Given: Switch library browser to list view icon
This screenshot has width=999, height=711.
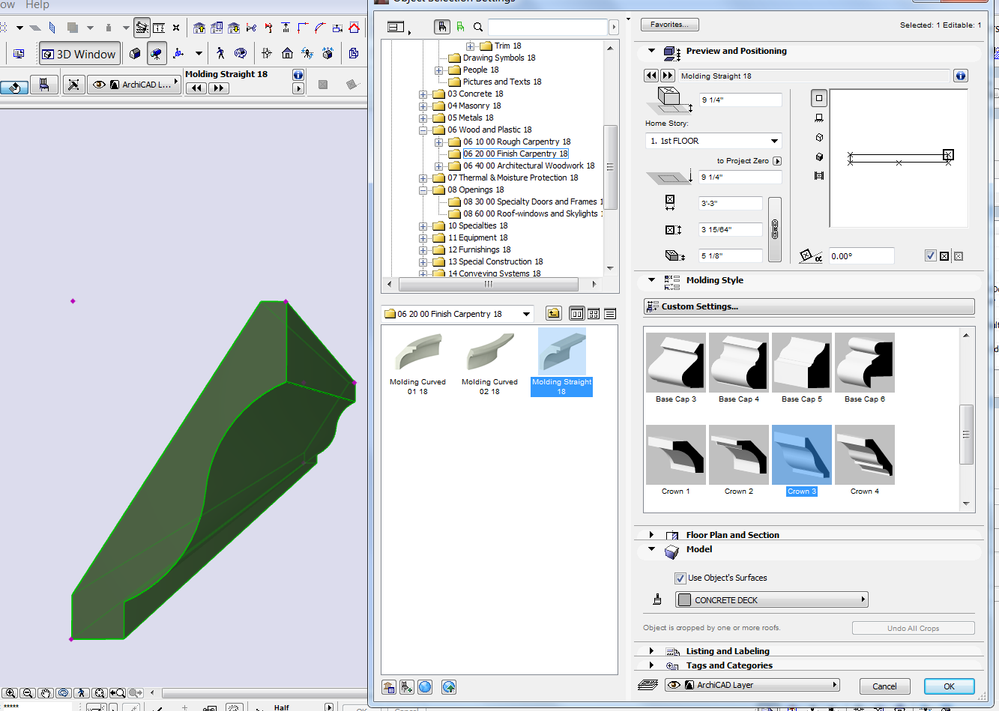Looking at the screenshot, I should [610, 314].
